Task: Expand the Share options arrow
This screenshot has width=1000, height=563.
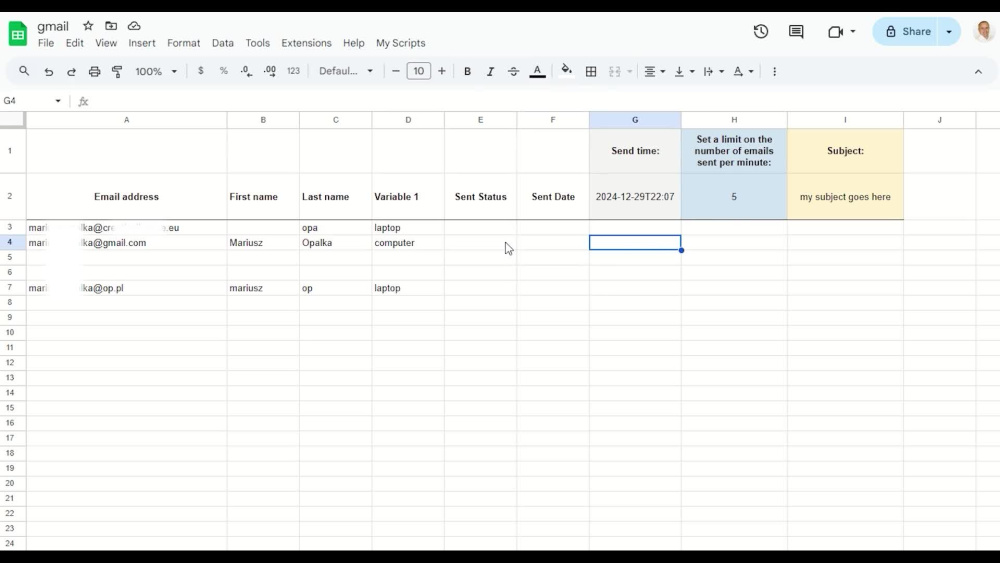Action: point(949,31)
